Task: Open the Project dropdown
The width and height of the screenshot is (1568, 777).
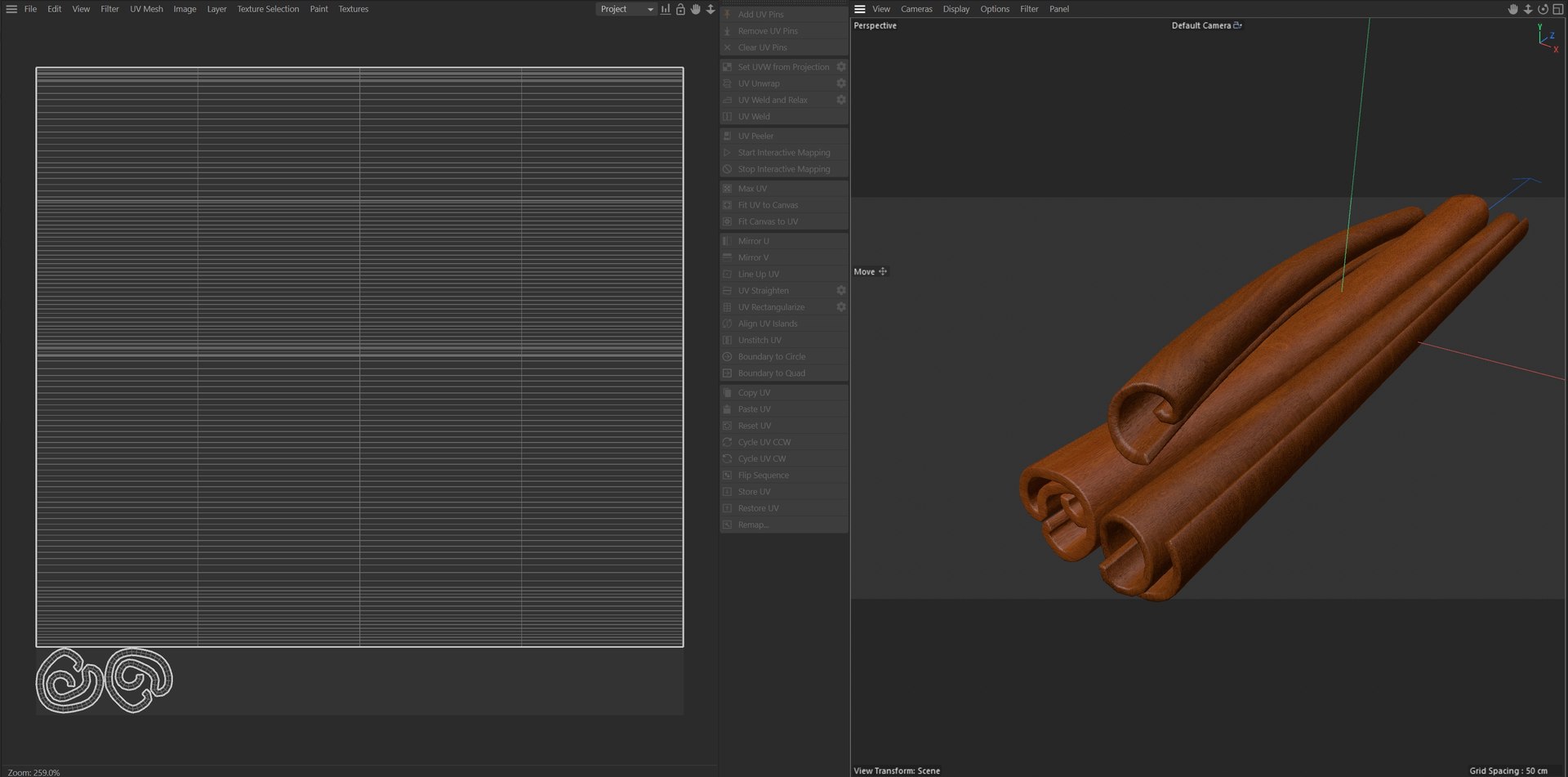Action: coord(626,9)
